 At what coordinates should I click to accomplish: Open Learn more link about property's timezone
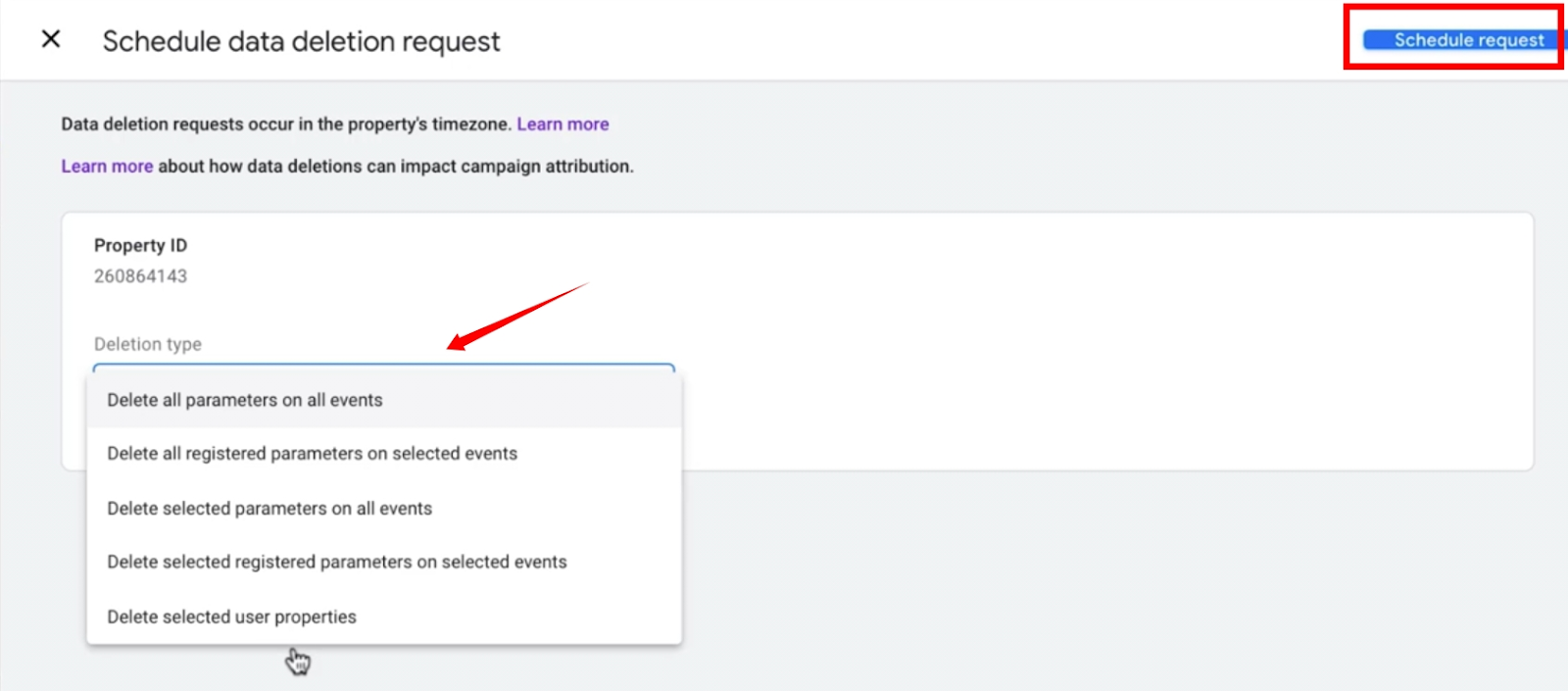coord(563,124)
